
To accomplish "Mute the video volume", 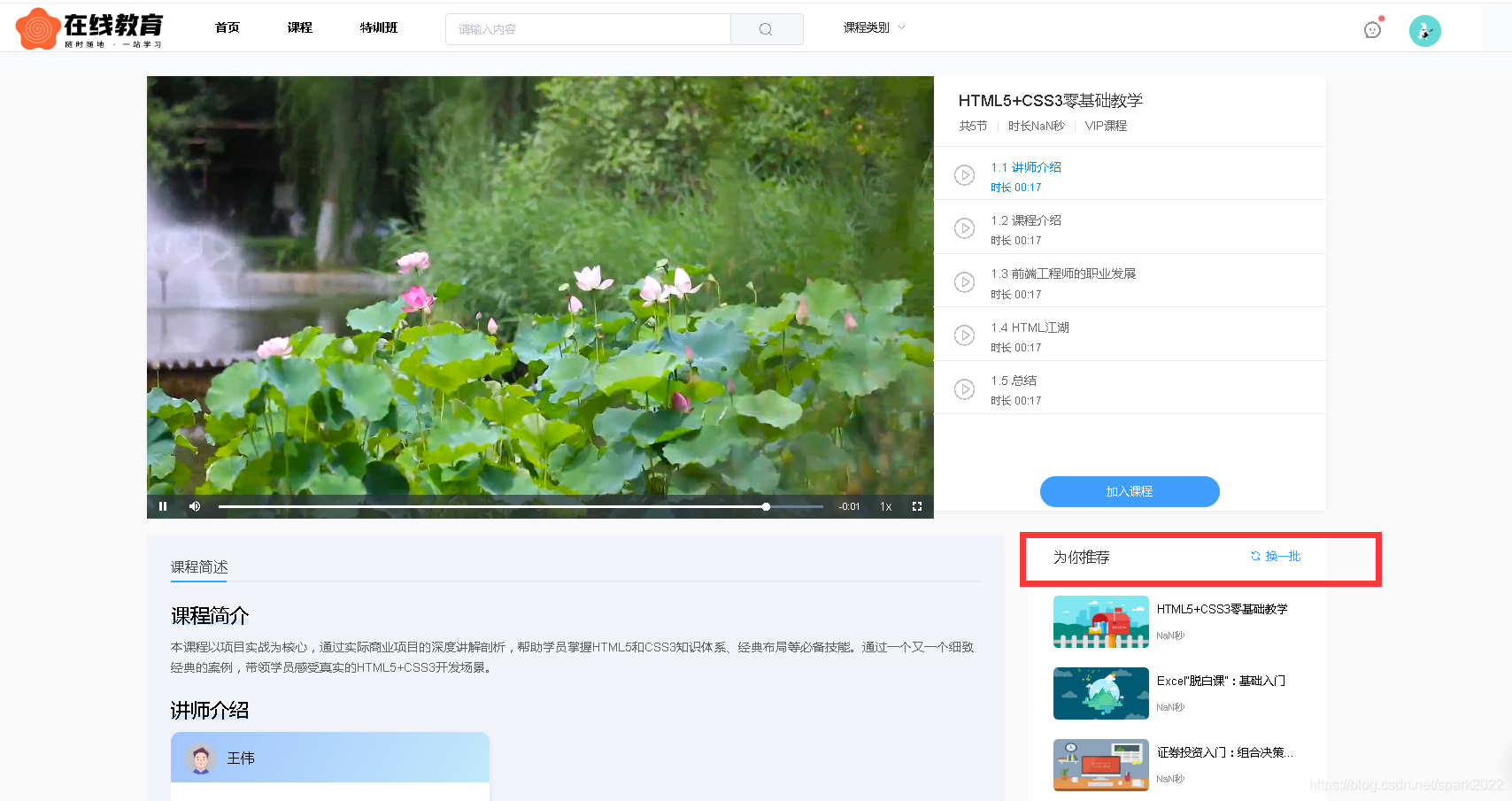I will coord(195,506).
